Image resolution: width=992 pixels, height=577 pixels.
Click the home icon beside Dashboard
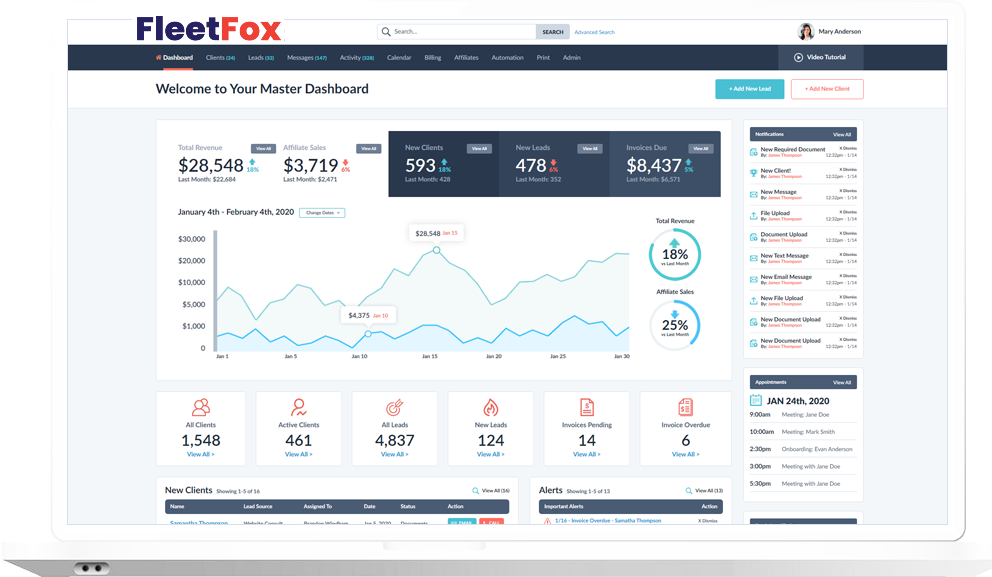pos(158,58)
